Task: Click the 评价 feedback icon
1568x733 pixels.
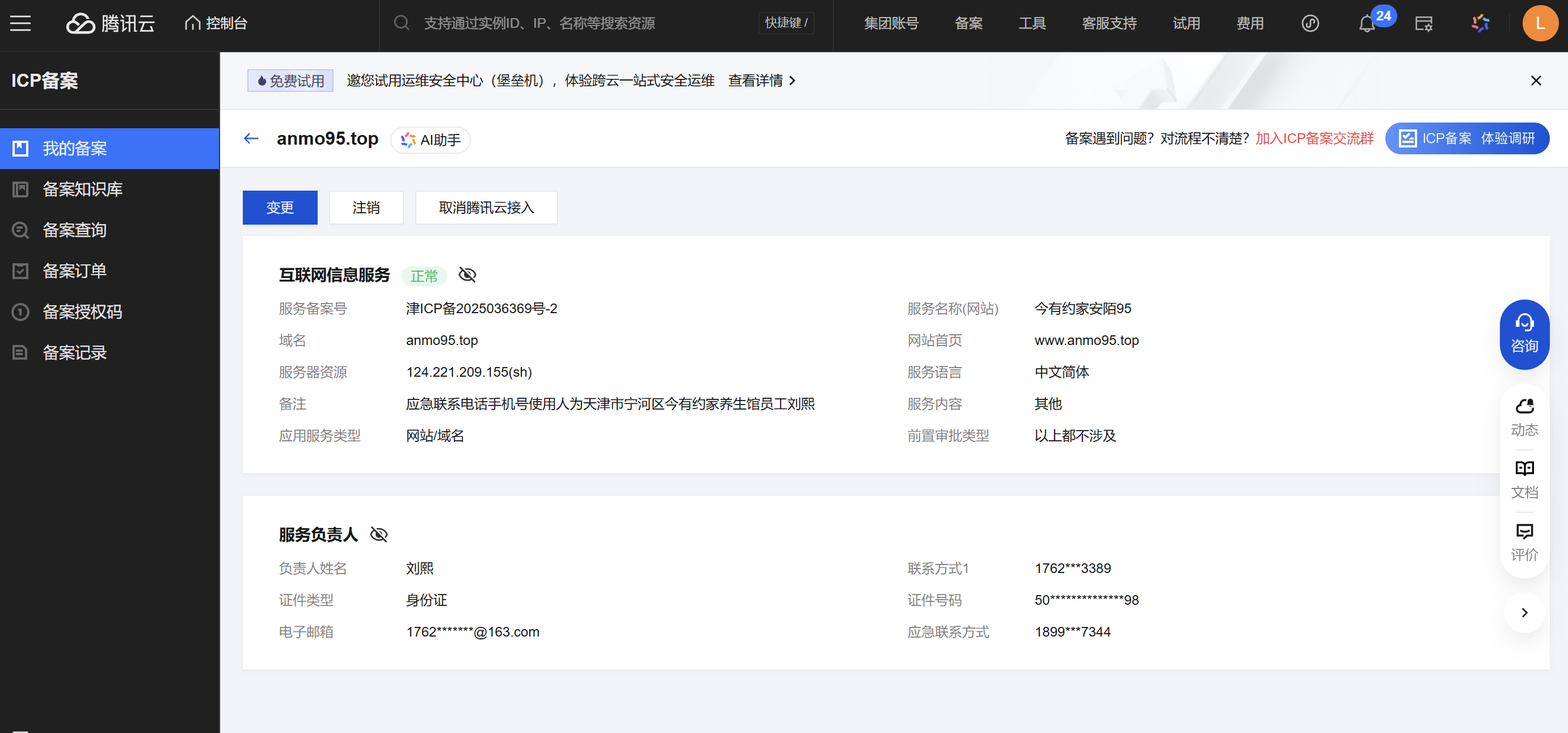Action: 1524,541
